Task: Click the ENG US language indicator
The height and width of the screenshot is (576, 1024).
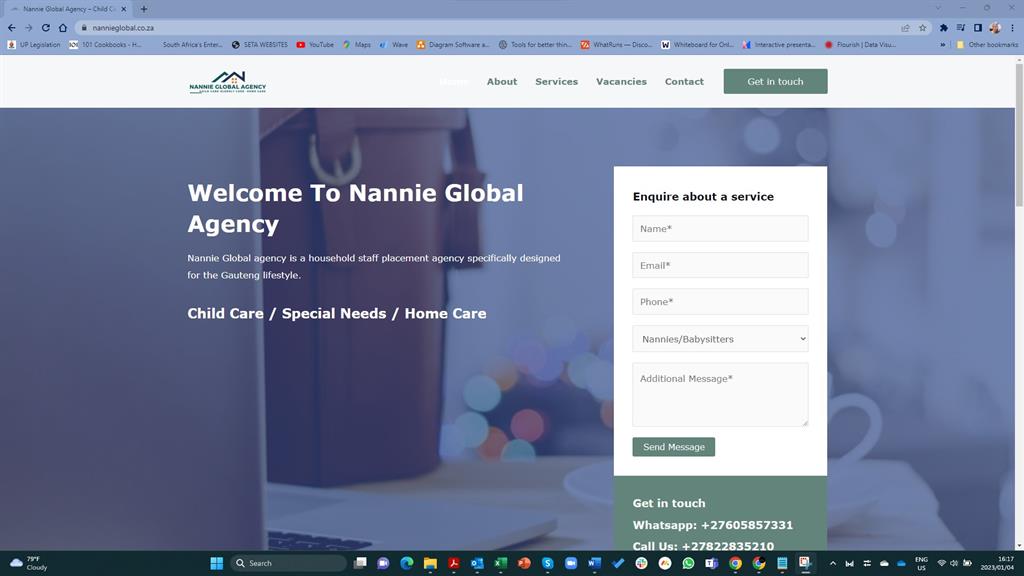Action: click(921, 563)
